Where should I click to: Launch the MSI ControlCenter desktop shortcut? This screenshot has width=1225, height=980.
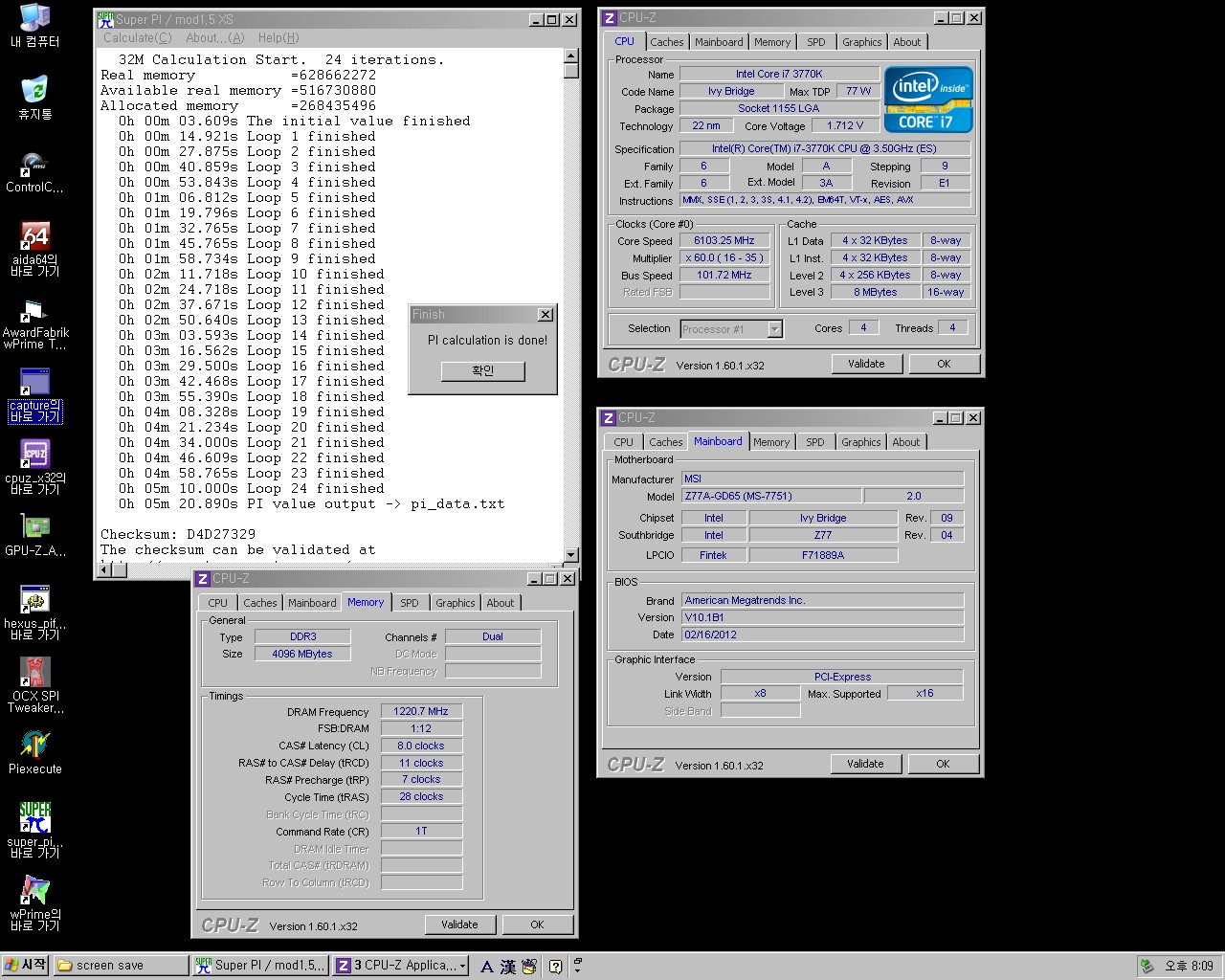tap(34, 170)
